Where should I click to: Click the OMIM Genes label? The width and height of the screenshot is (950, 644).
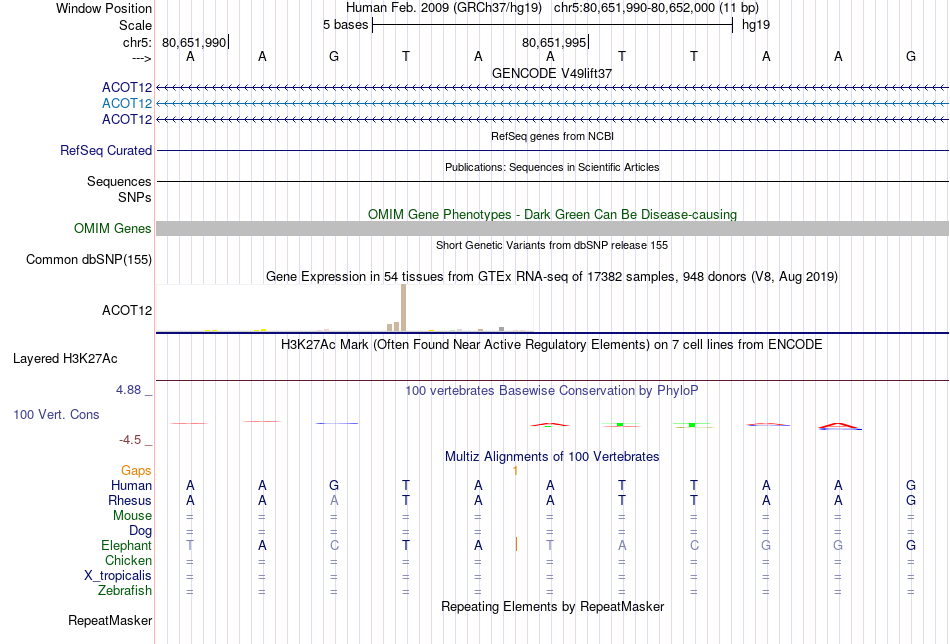tap(113, 228)
